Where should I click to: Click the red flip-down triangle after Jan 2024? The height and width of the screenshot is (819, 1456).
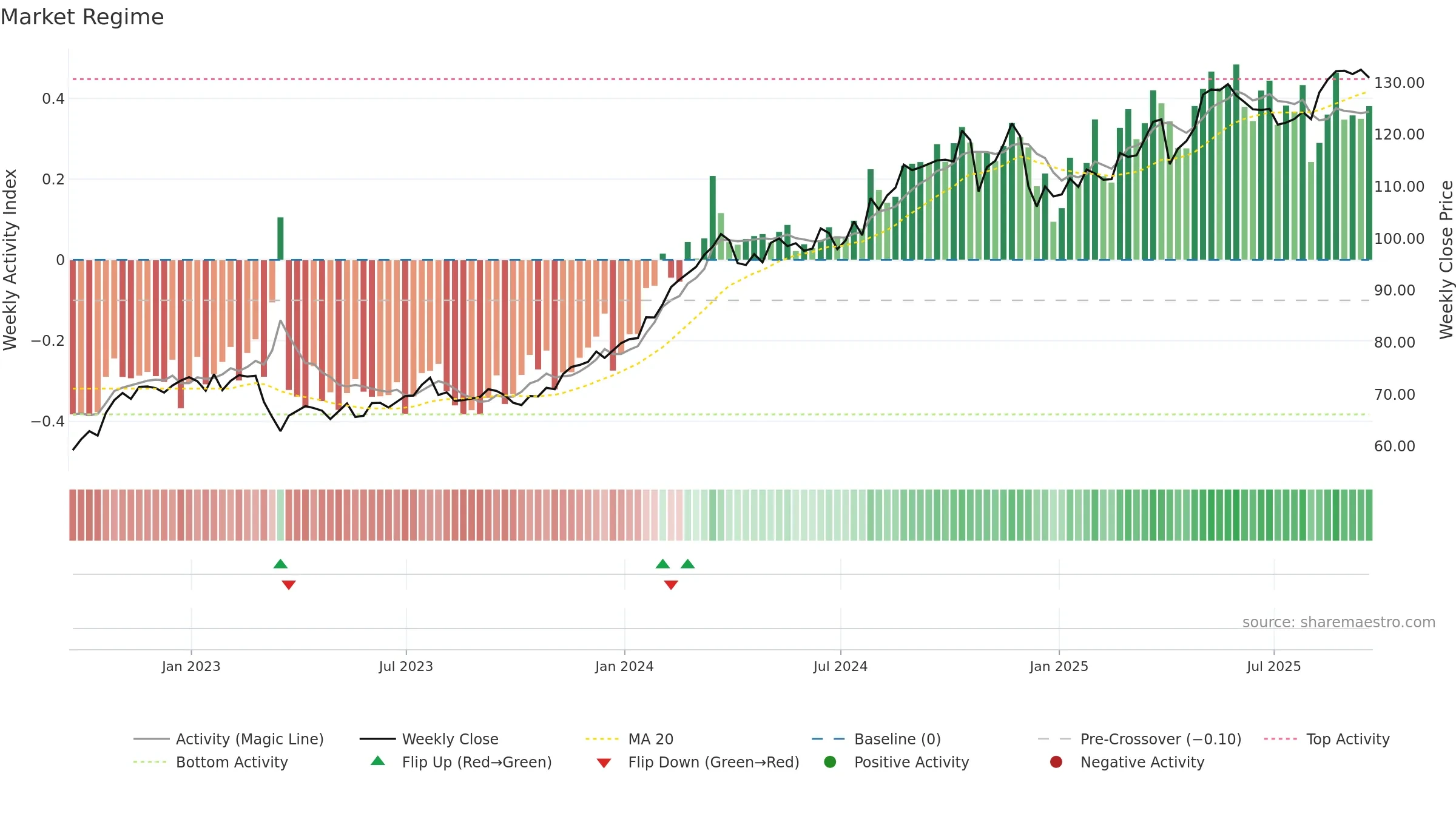(671, 585)
